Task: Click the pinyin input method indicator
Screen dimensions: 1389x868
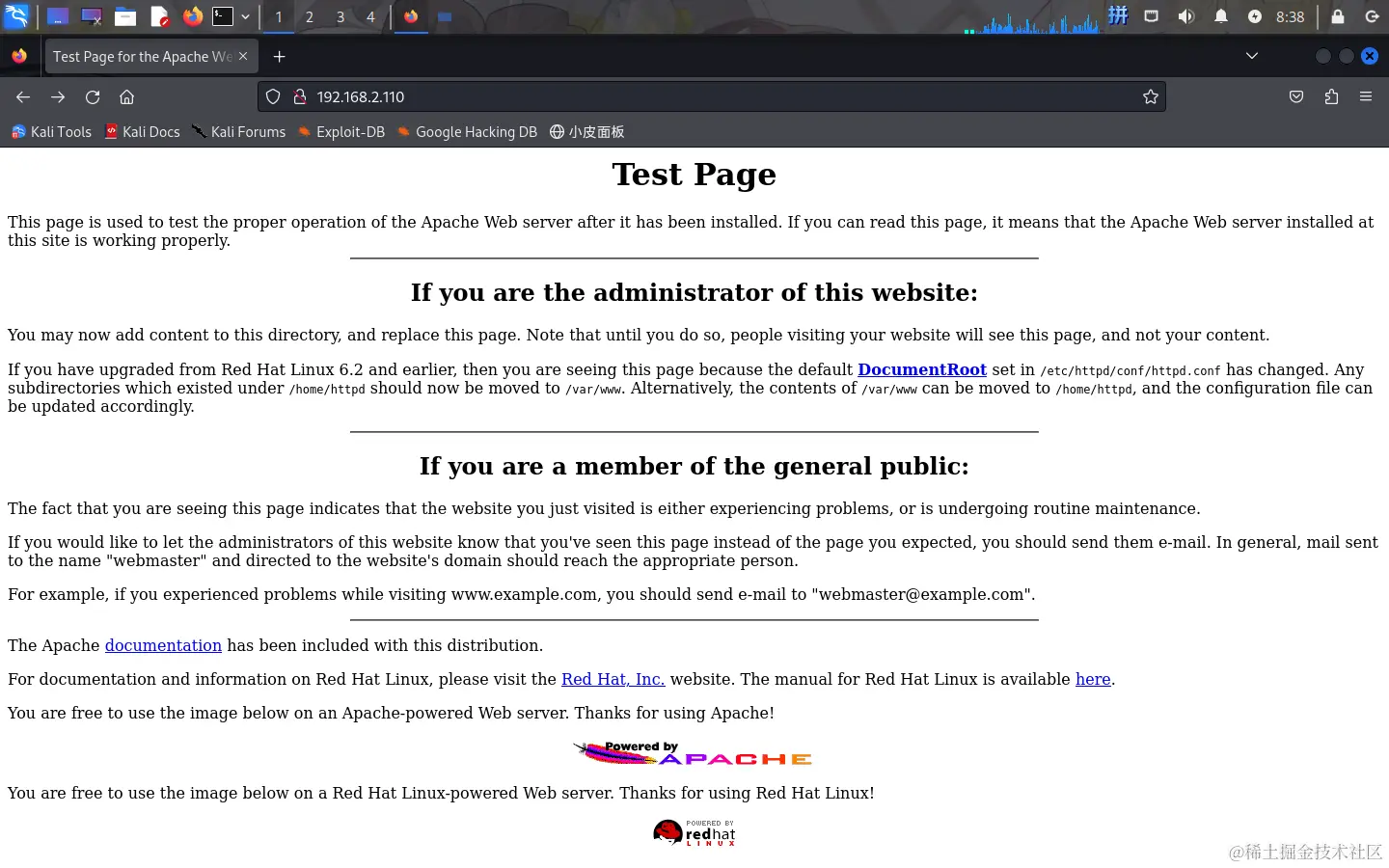Action: click(1118, 15)
